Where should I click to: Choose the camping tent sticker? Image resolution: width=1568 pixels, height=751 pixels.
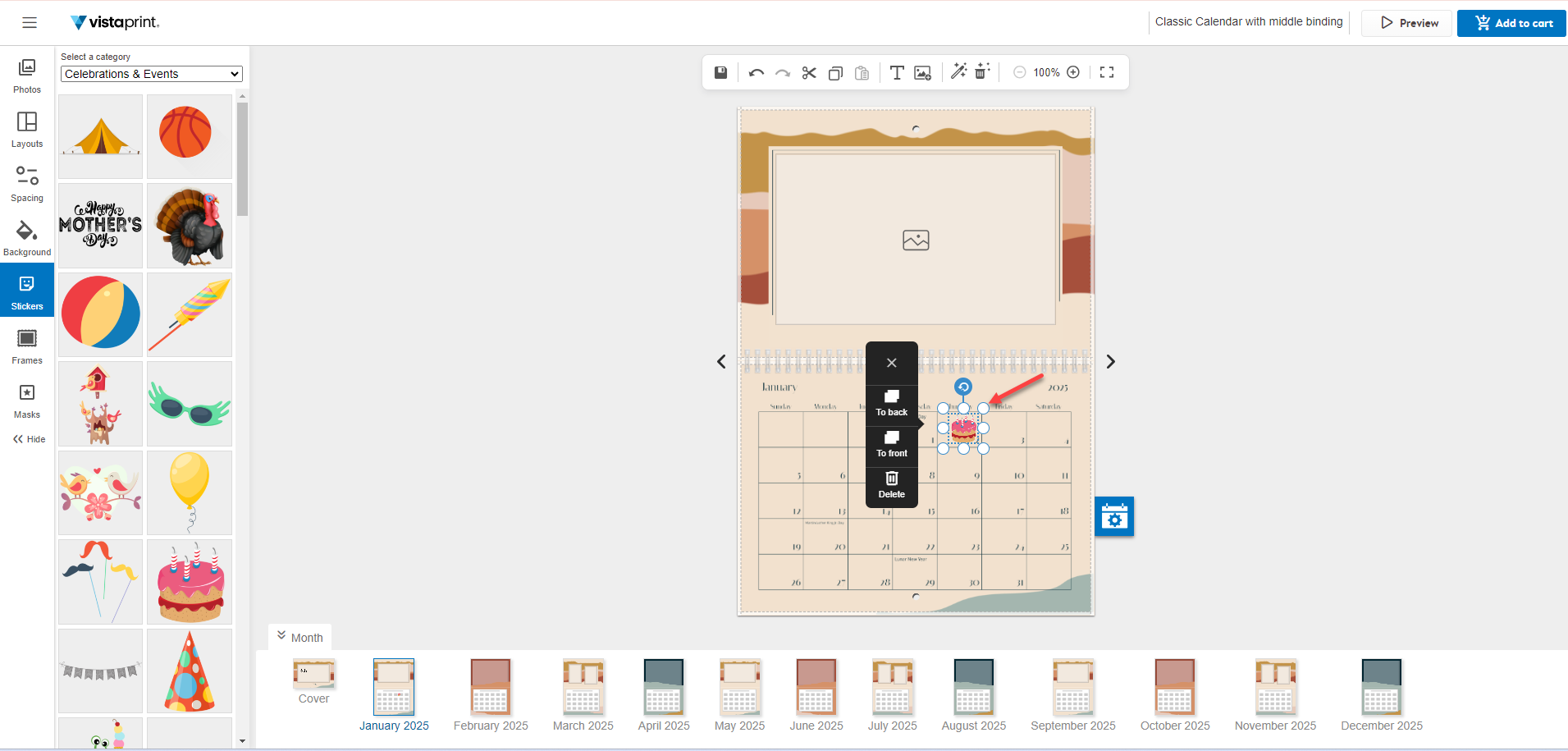coord(100,136)
